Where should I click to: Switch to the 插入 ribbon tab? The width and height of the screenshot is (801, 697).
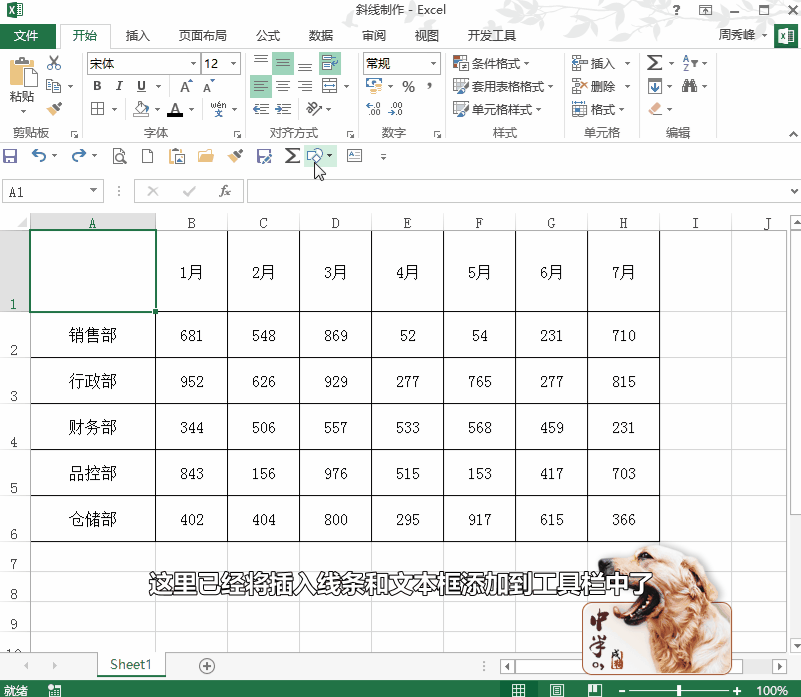[137, 35]
